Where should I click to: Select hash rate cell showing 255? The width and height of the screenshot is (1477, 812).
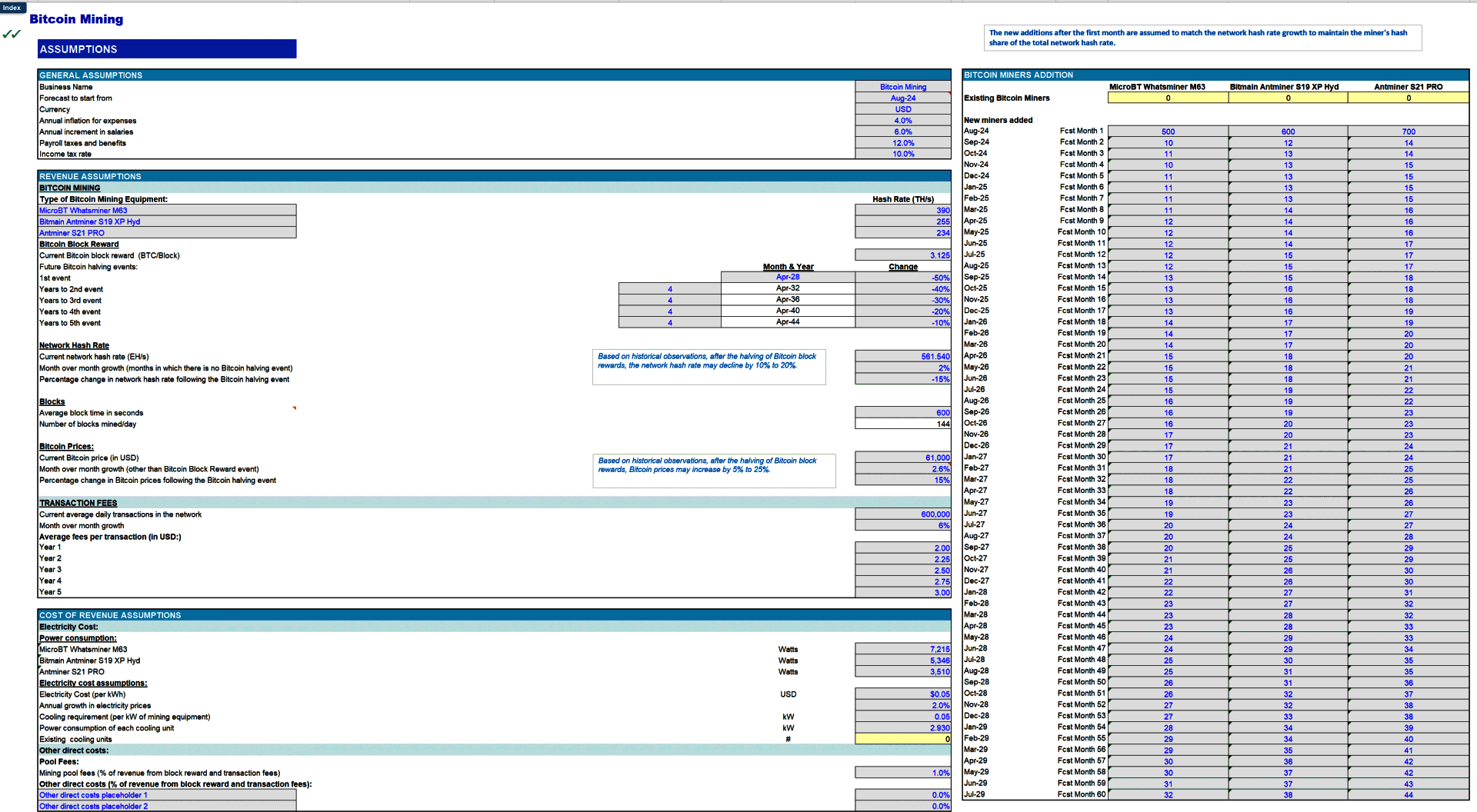(x=903, y=221)
